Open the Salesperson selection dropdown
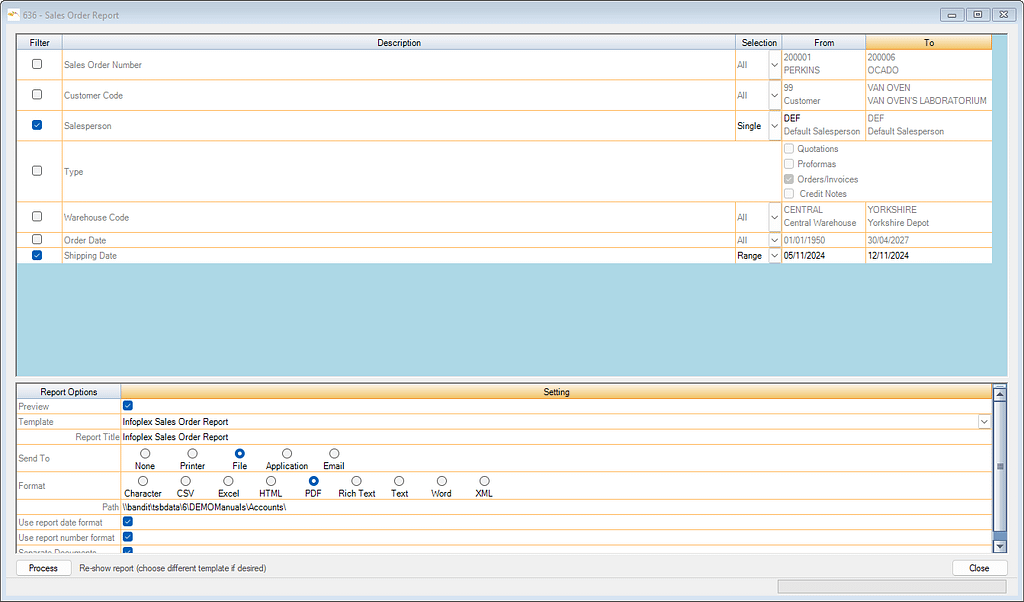Screen dimensions: 1024x602 (774, 126)
